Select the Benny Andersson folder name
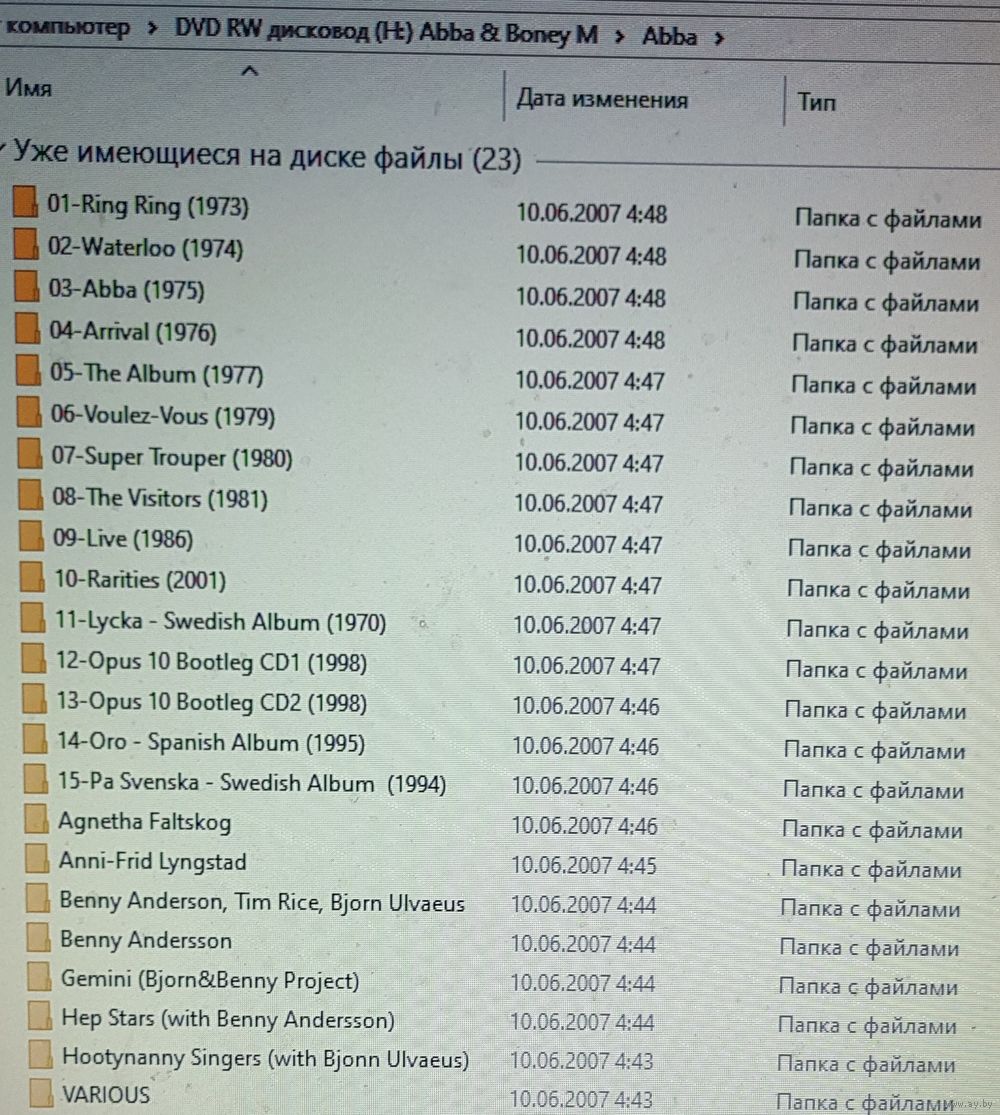The width and height of the screenshot is (1000, 1115). pyautogui.click(x=146, y=941)
